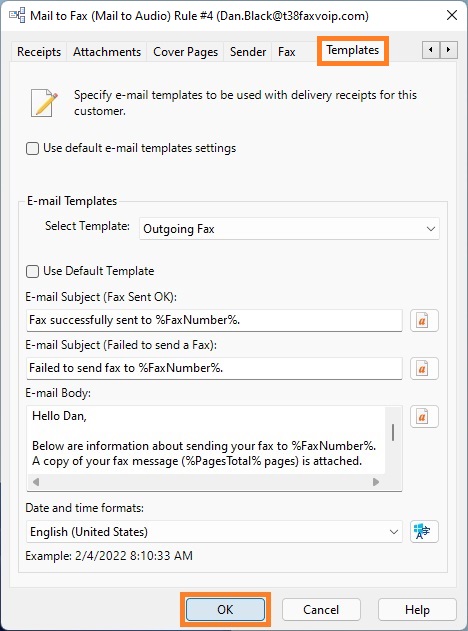Image resolution: width=468 pixels, height=631 pixels.
Task: Insert variable into Failed to send subject
Action: (424, 368)
